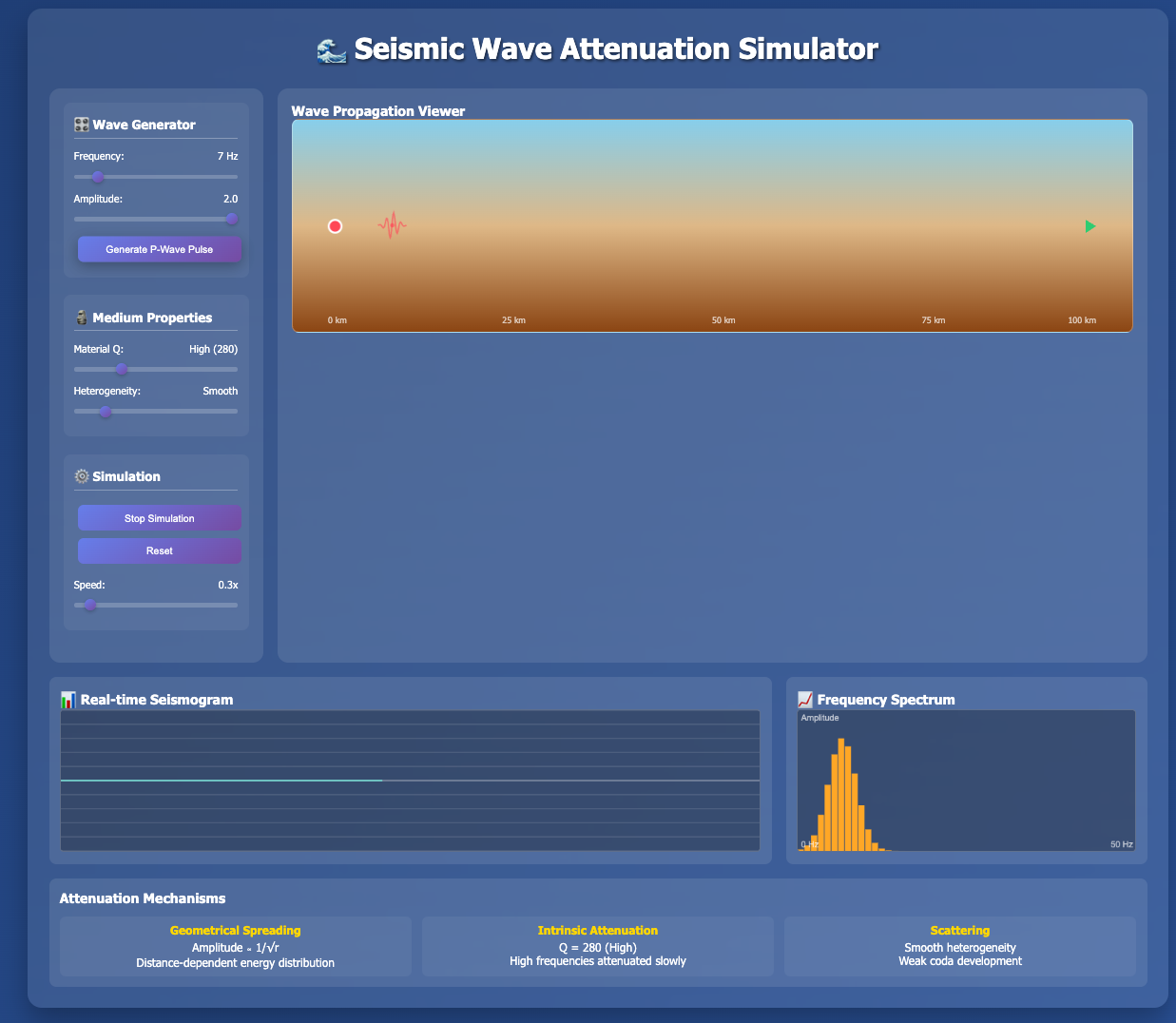Select the red source marker in the viewer

click(x=335, y=226)
